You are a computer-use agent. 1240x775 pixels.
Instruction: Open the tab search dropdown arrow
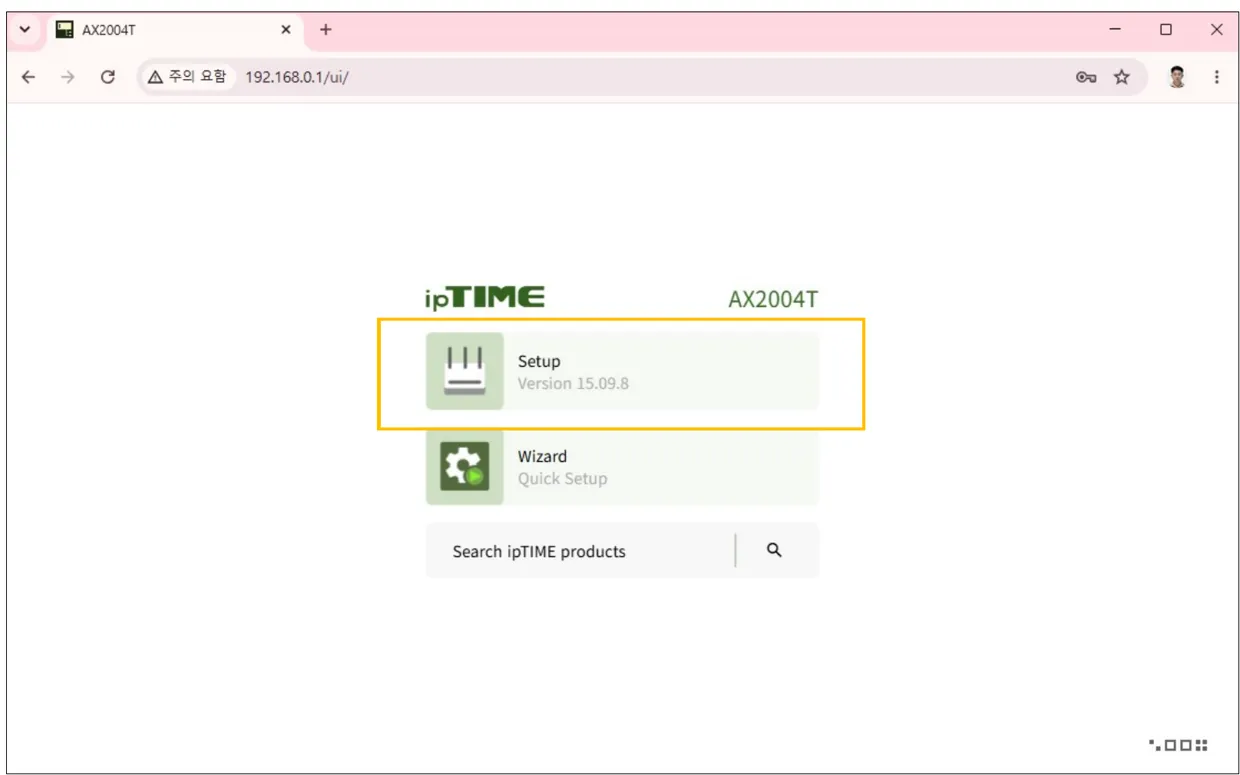point(25,30)
